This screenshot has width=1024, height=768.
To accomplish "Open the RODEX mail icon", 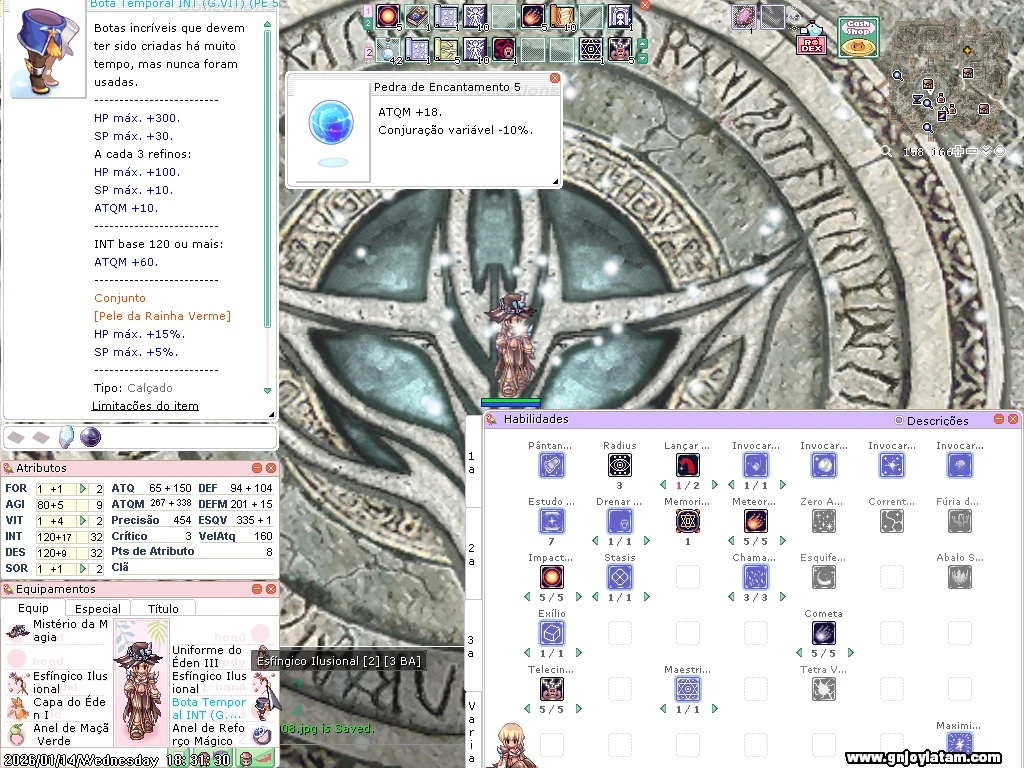I will pos(810,39).
